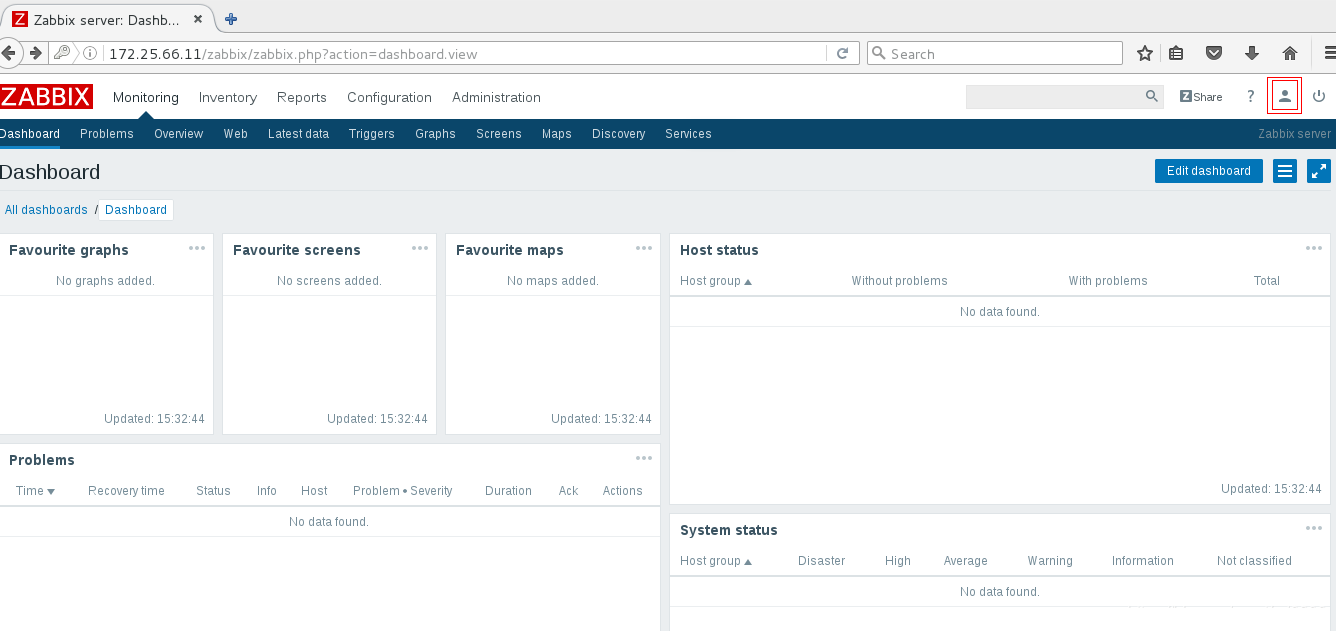This screenshot has height=631, width=1336.
Task: Click the Zabbix Share link
Action: (1201, 97)
